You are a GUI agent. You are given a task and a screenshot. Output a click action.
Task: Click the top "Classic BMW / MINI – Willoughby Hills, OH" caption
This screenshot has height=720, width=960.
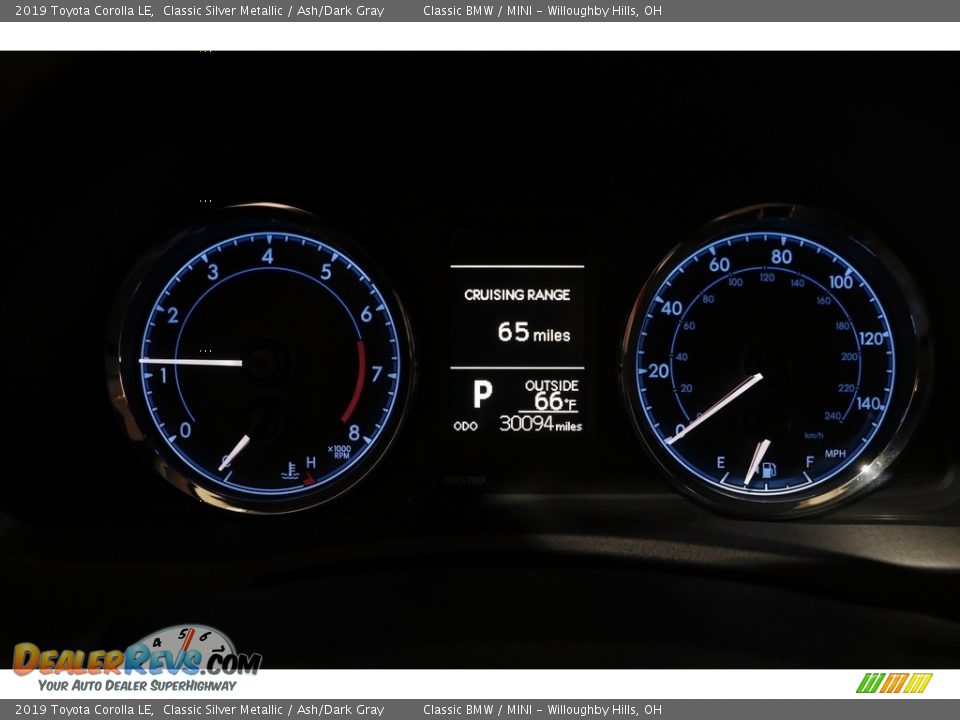pyautogui.click(x=542, y=10)
